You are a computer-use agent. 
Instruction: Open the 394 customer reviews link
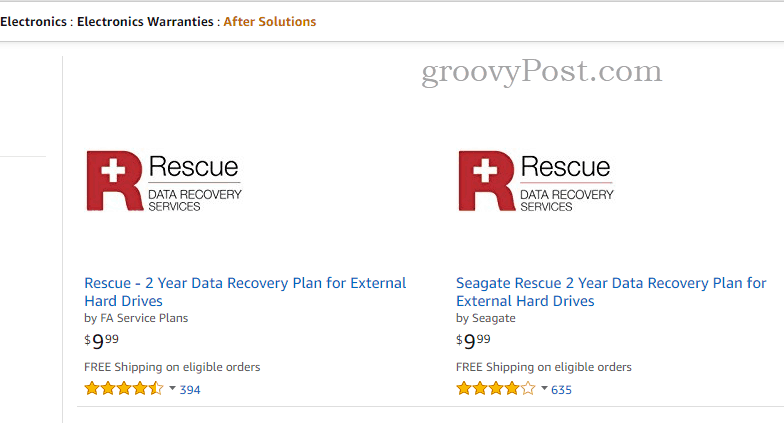pyautogui.click(x=190, y=390)
